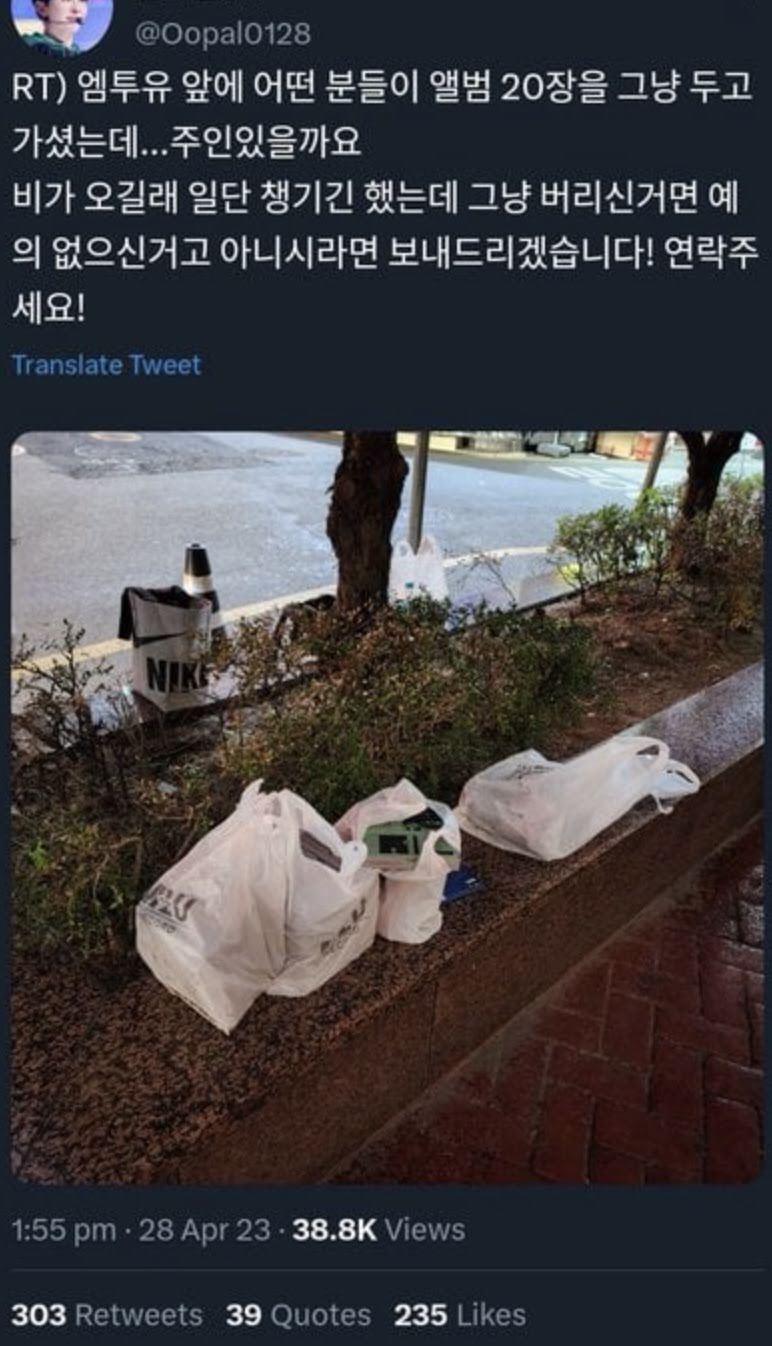Click the Translate Tweet link
This screenshot has height=1346, width=772.
106,365
